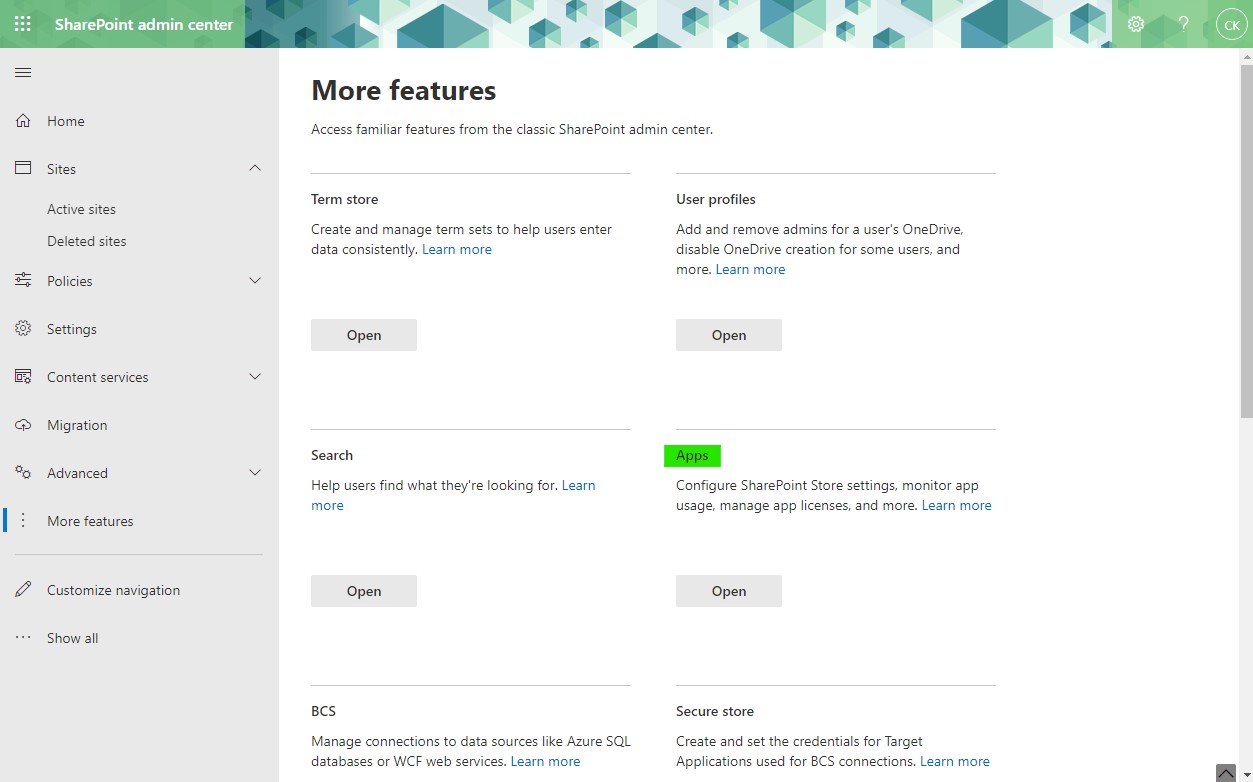1253x782 pixels.
Task: Expand the Content services chevron
Action: tap(255, 377)
